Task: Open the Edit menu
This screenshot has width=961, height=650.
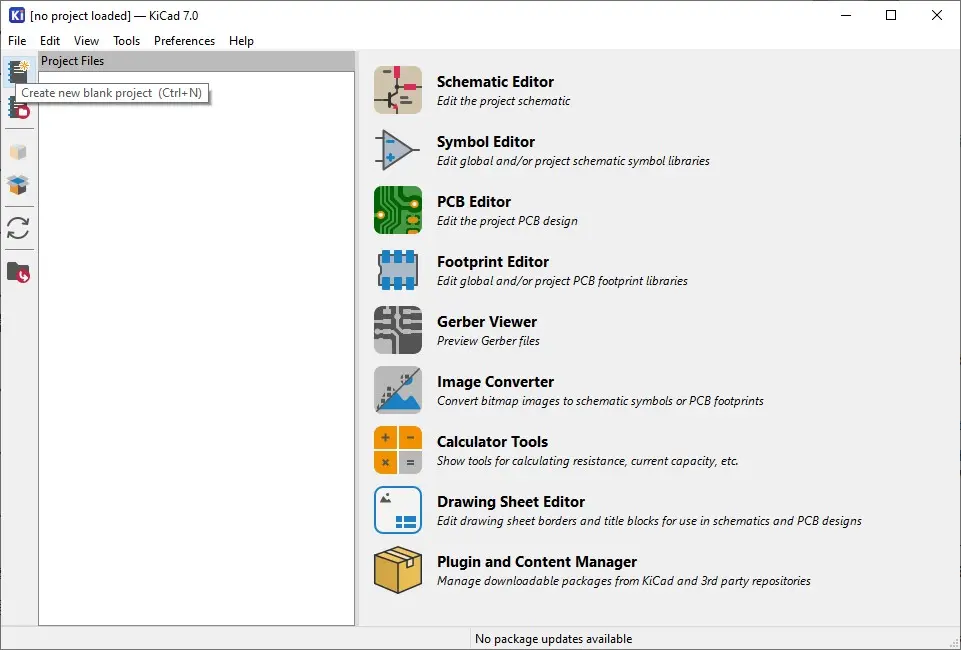Action: pyautogui.click(x=50, y=41)
